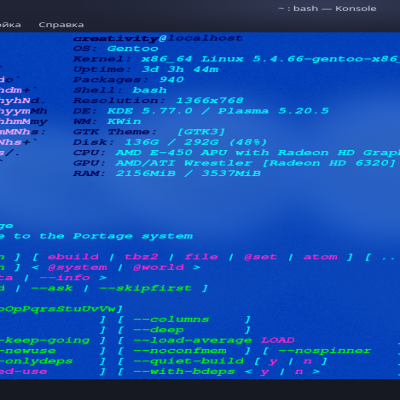
Task: Click the 'RAM: 2156MiB / 3537MiB' line
Action: [167, 173]
